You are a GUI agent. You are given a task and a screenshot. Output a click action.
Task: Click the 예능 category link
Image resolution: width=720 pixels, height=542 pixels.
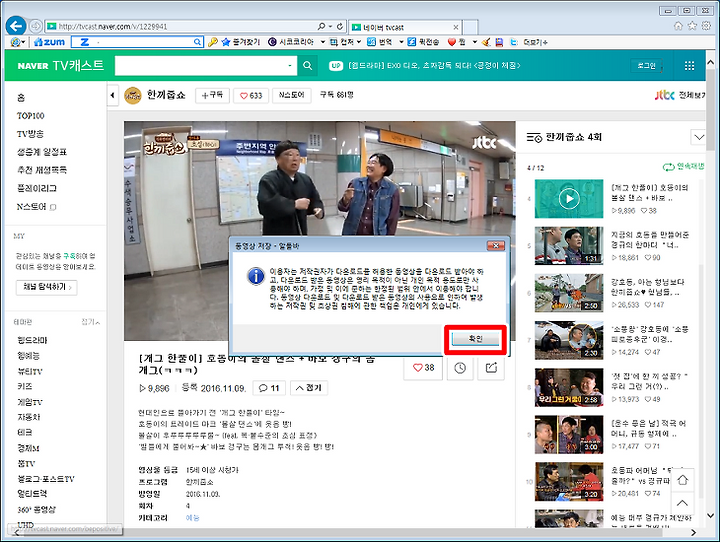[192, 518]
